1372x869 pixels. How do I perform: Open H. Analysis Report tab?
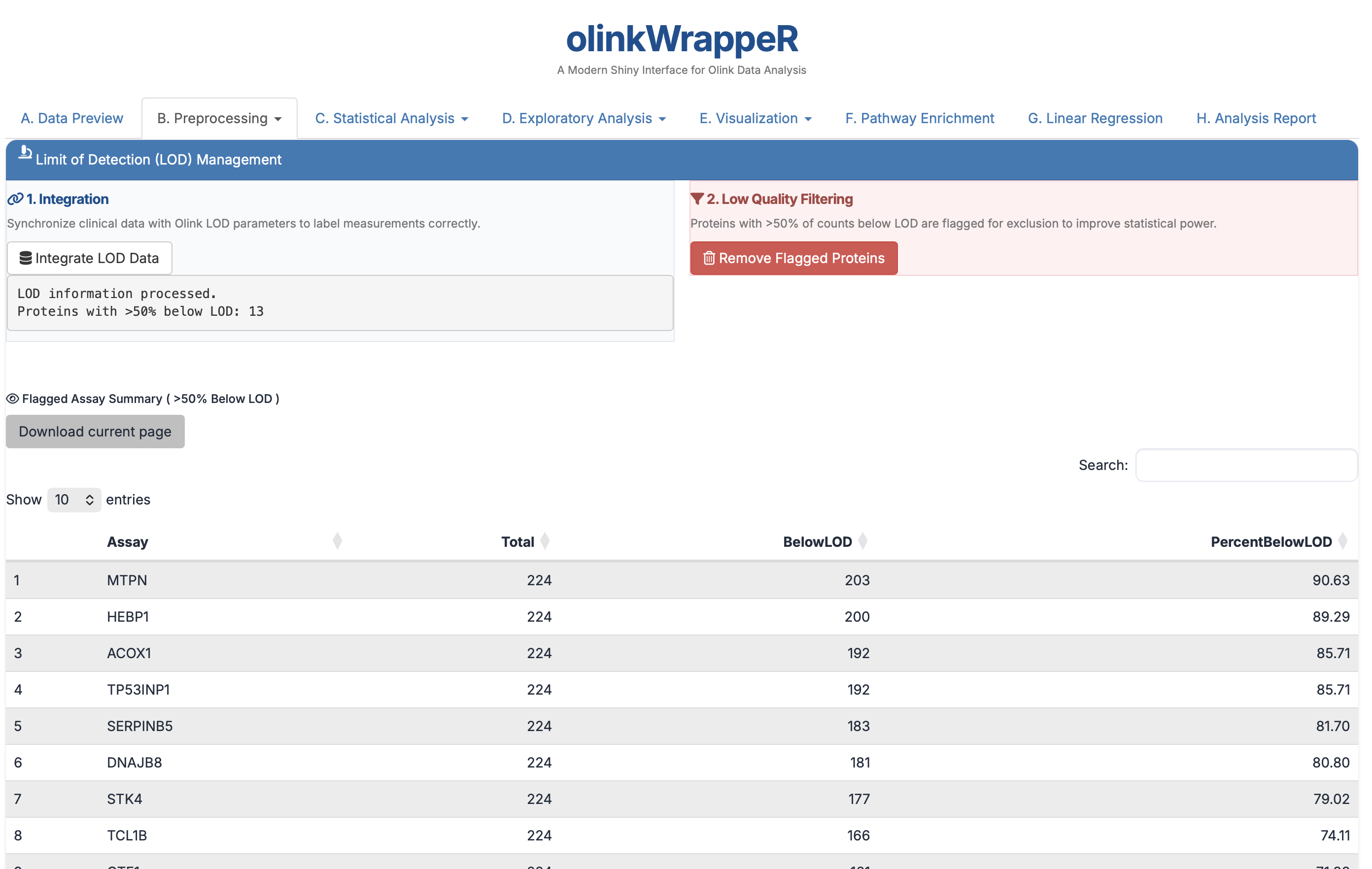pos(1256,118)
